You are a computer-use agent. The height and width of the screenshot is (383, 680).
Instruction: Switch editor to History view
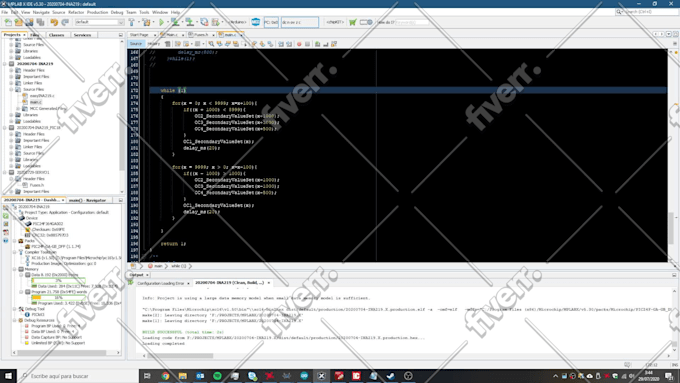(x=154, y=44)
